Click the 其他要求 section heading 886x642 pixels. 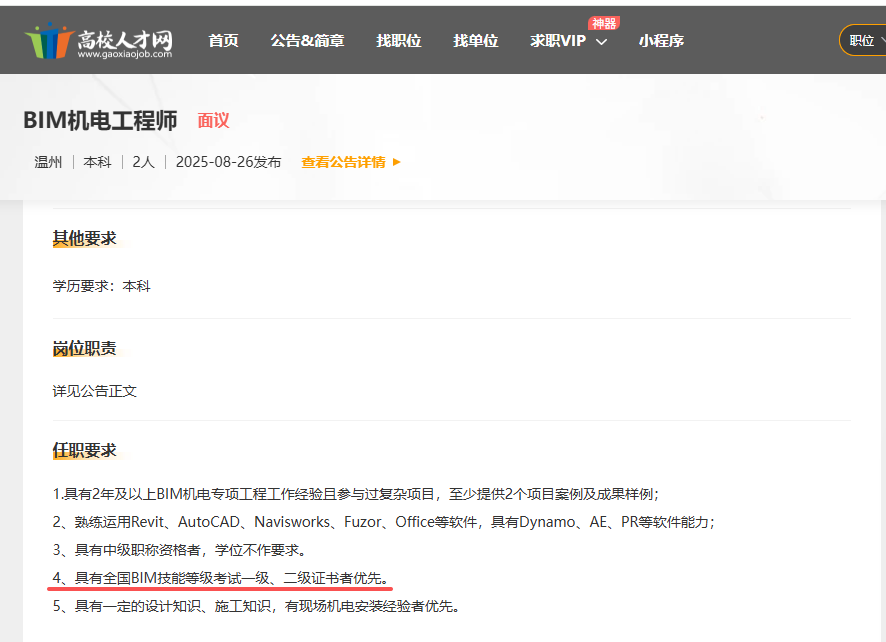point(84,238)
